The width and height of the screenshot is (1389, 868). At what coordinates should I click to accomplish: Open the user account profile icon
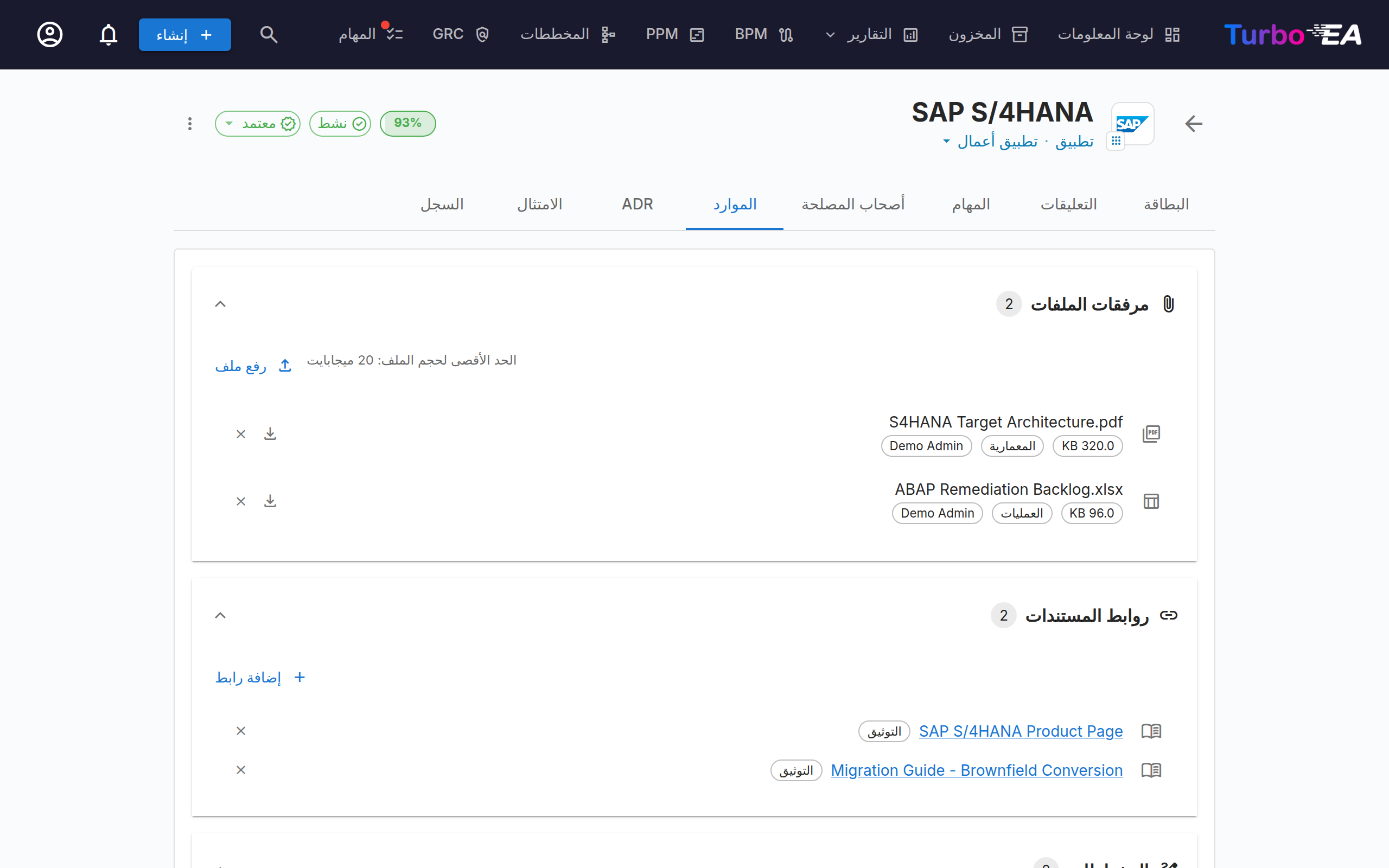[50, 34]
